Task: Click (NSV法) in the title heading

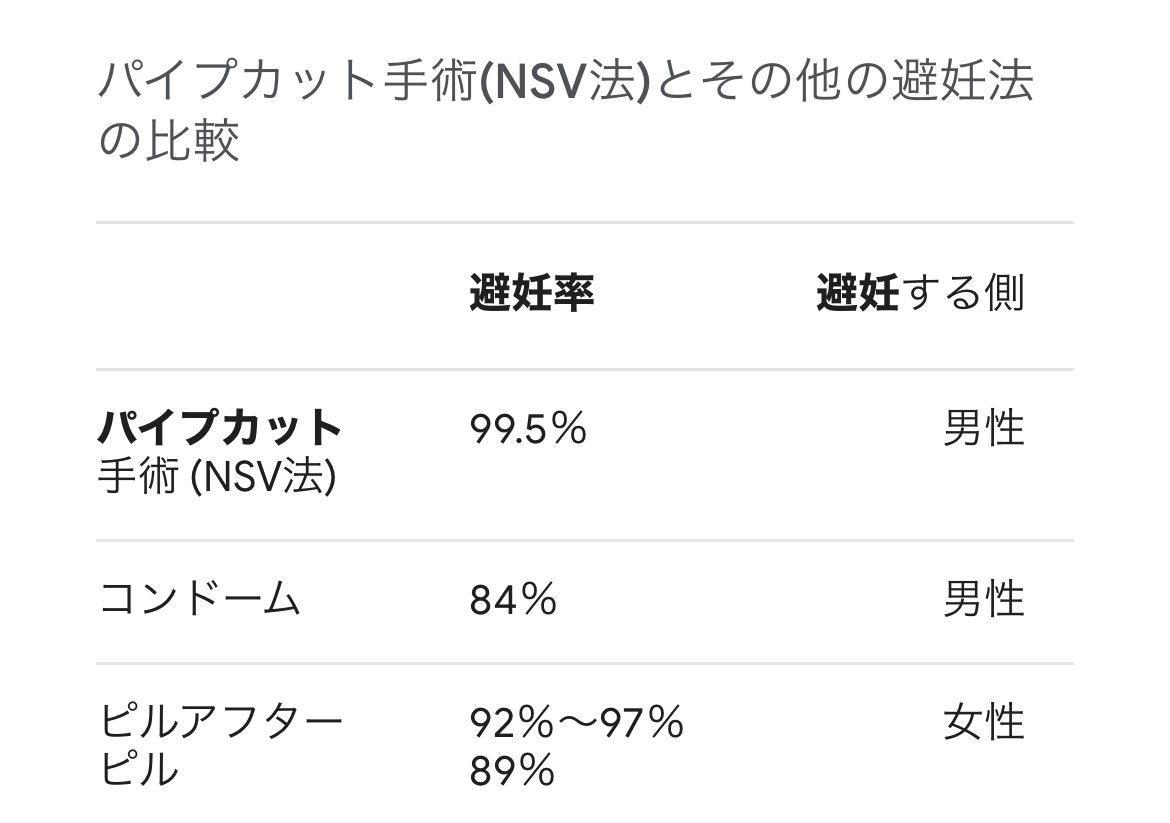Action: click(566, 83)
